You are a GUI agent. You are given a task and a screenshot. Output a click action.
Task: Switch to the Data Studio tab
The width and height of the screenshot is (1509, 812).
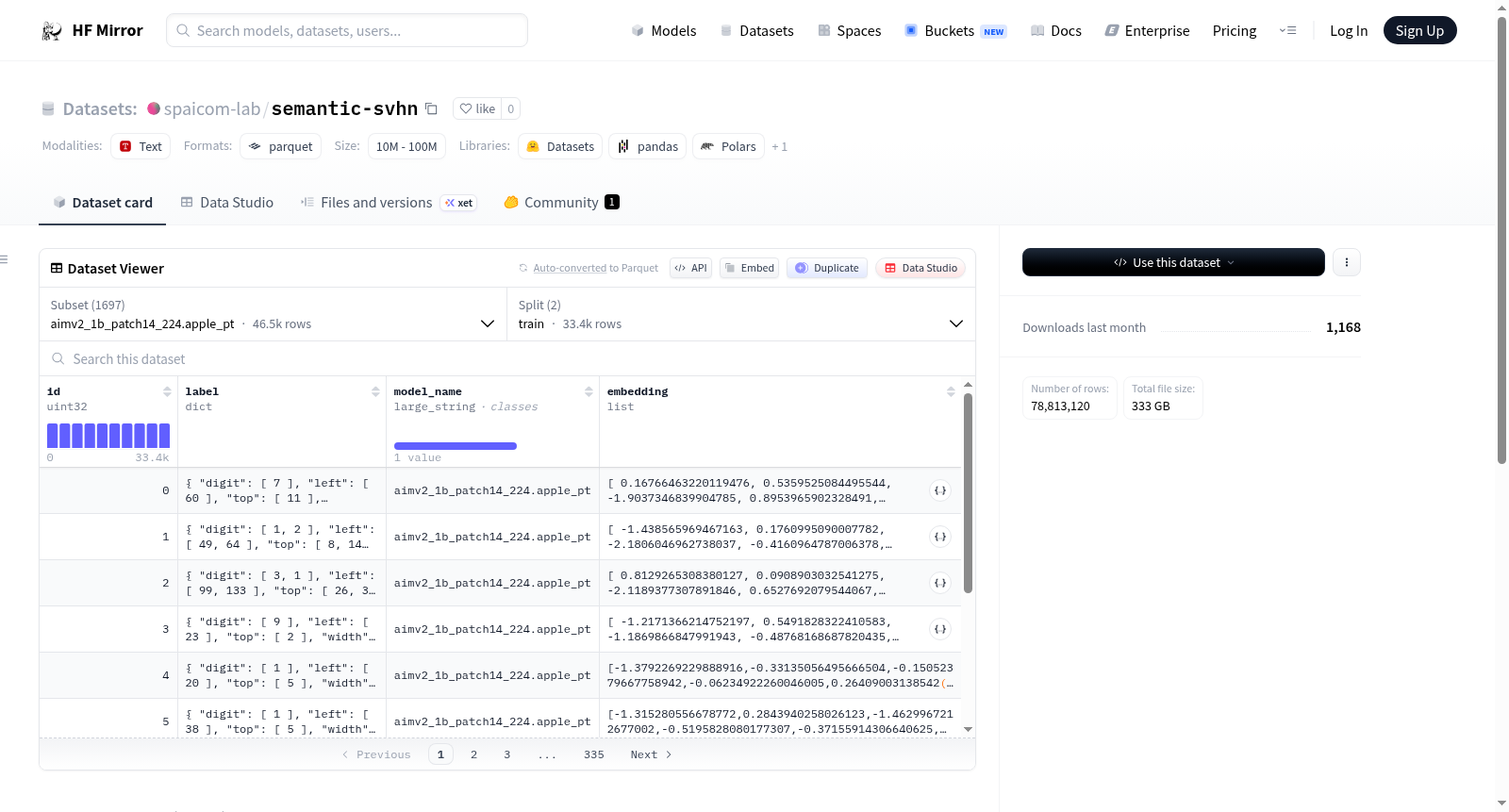coord(227,203)
